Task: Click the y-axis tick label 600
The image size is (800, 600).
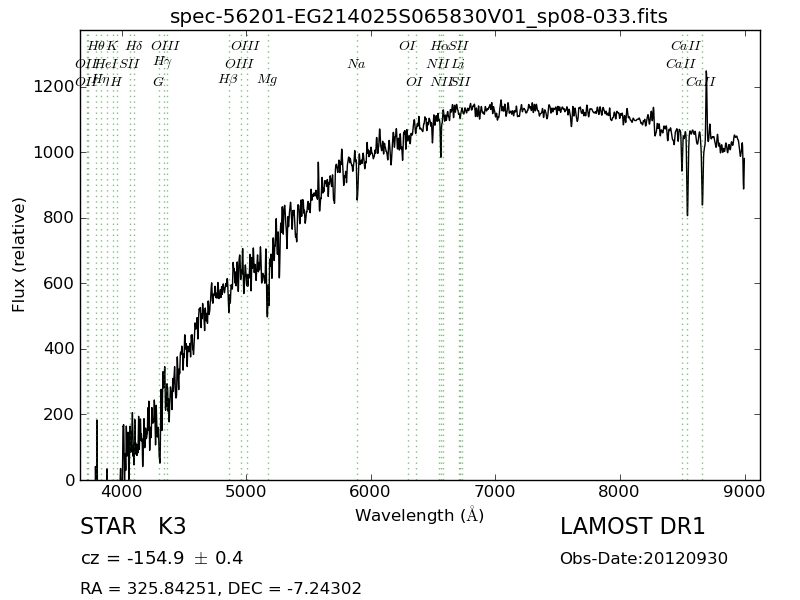Action: (59, 284)
